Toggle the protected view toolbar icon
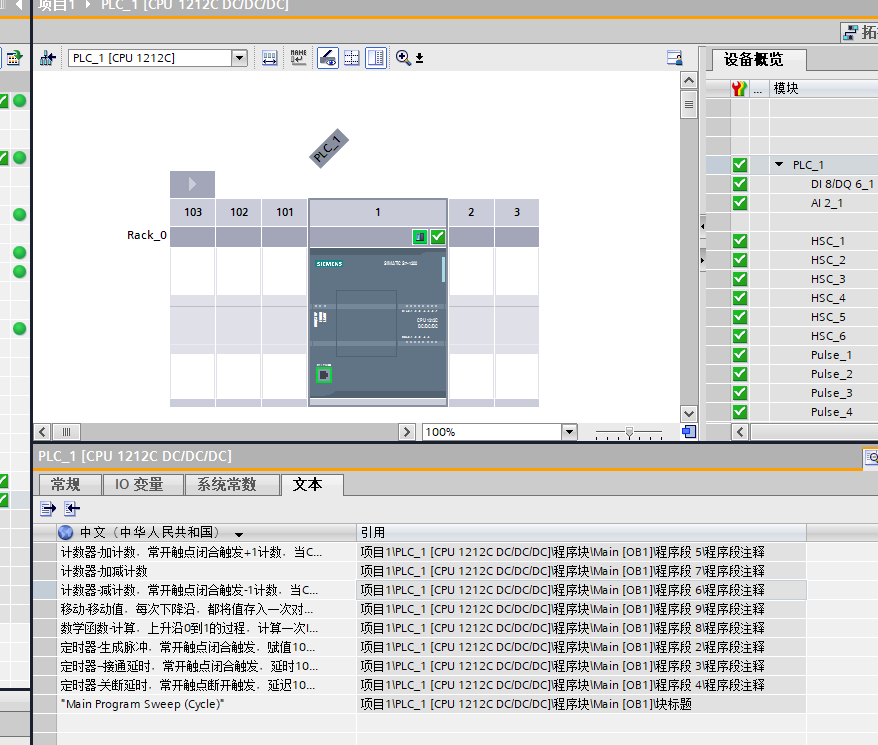The height and width of the screenshot is (745, 878). pos(328,58)
